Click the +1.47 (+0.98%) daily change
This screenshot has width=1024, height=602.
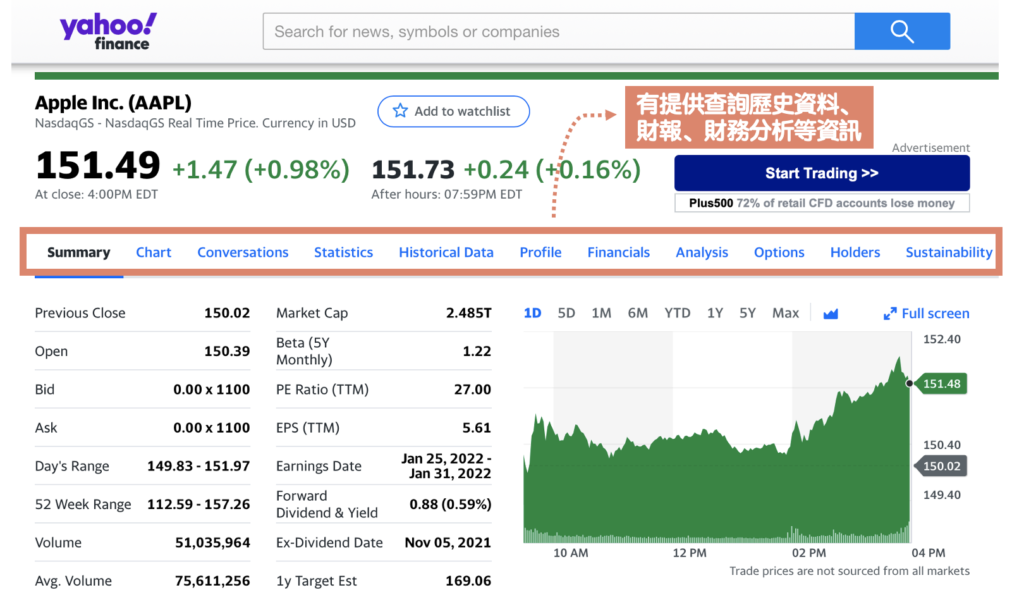[261, 170]
